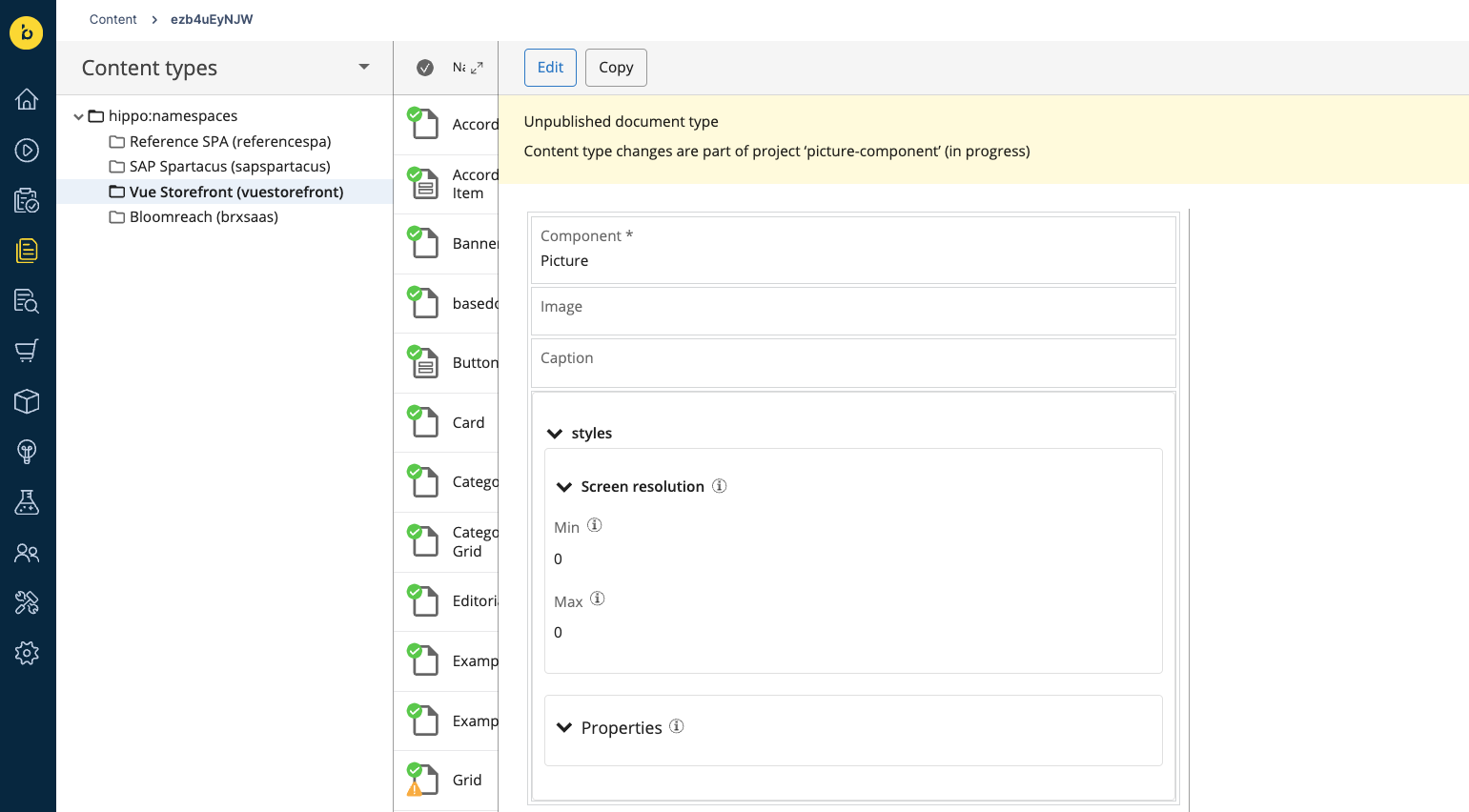Open the Content documents icon

[27, 251]
